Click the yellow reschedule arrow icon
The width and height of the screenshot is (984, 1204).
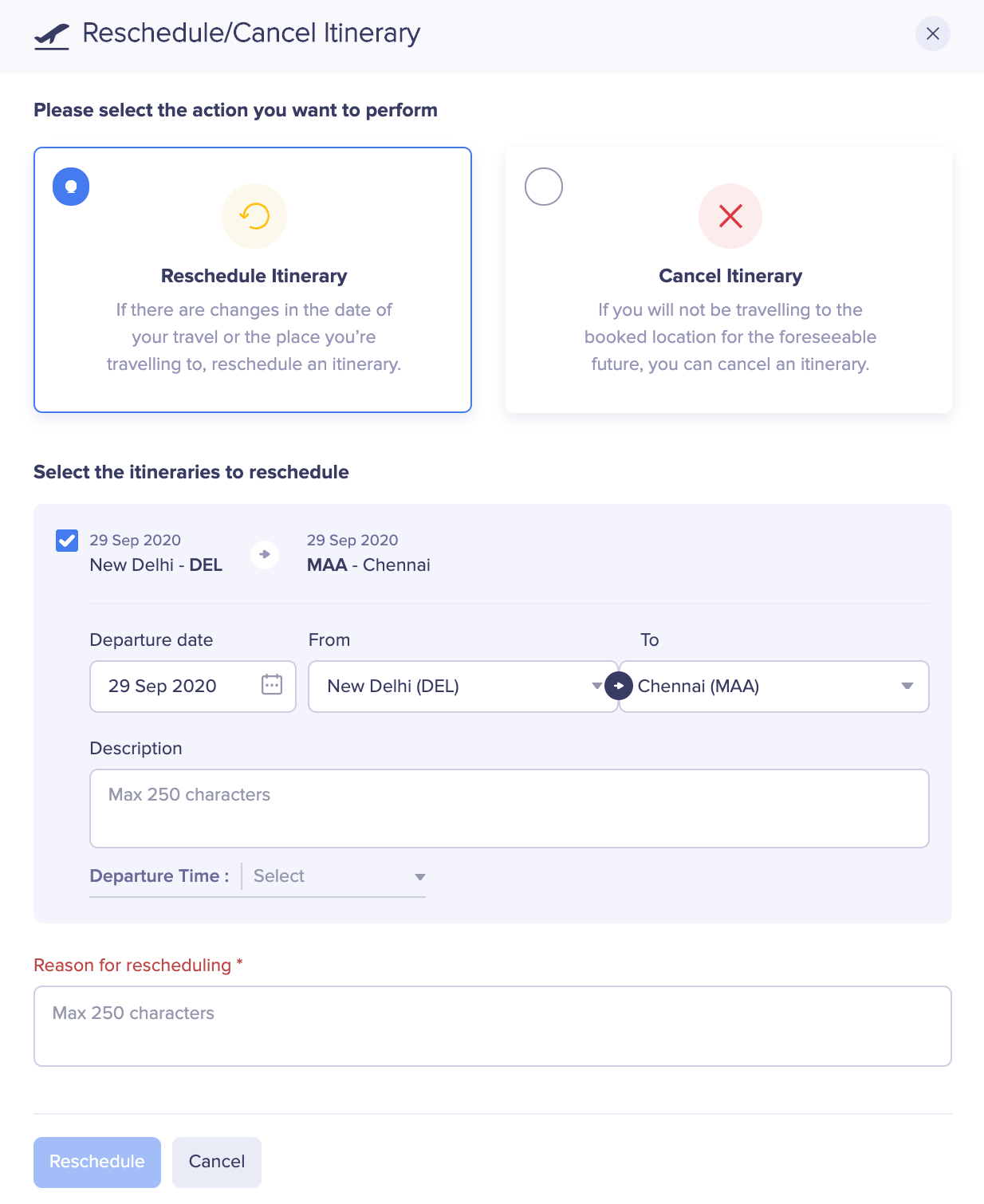(x=254, y=215)
